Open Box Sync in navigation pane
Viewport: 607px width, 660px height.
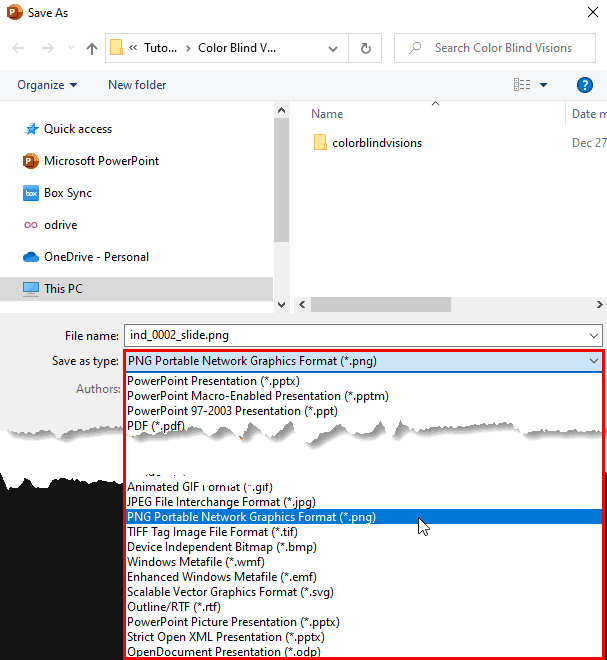point(67,193)
